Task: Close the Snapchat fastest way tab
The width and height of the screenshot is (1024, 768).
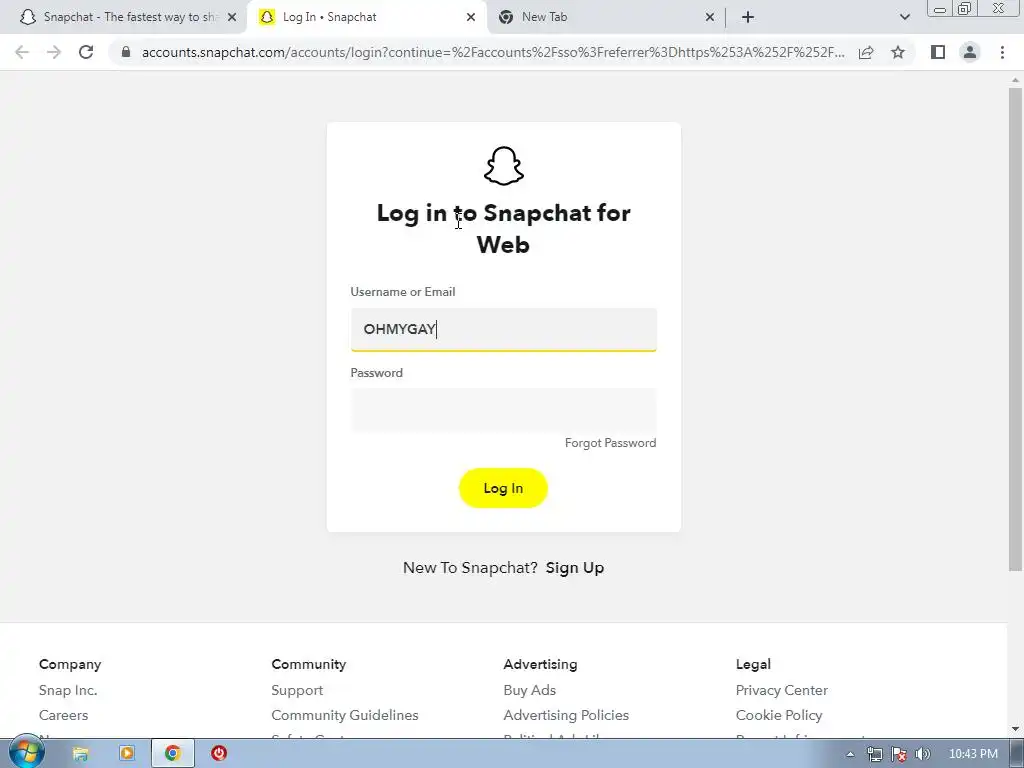Action: click(x=232, y=17)
